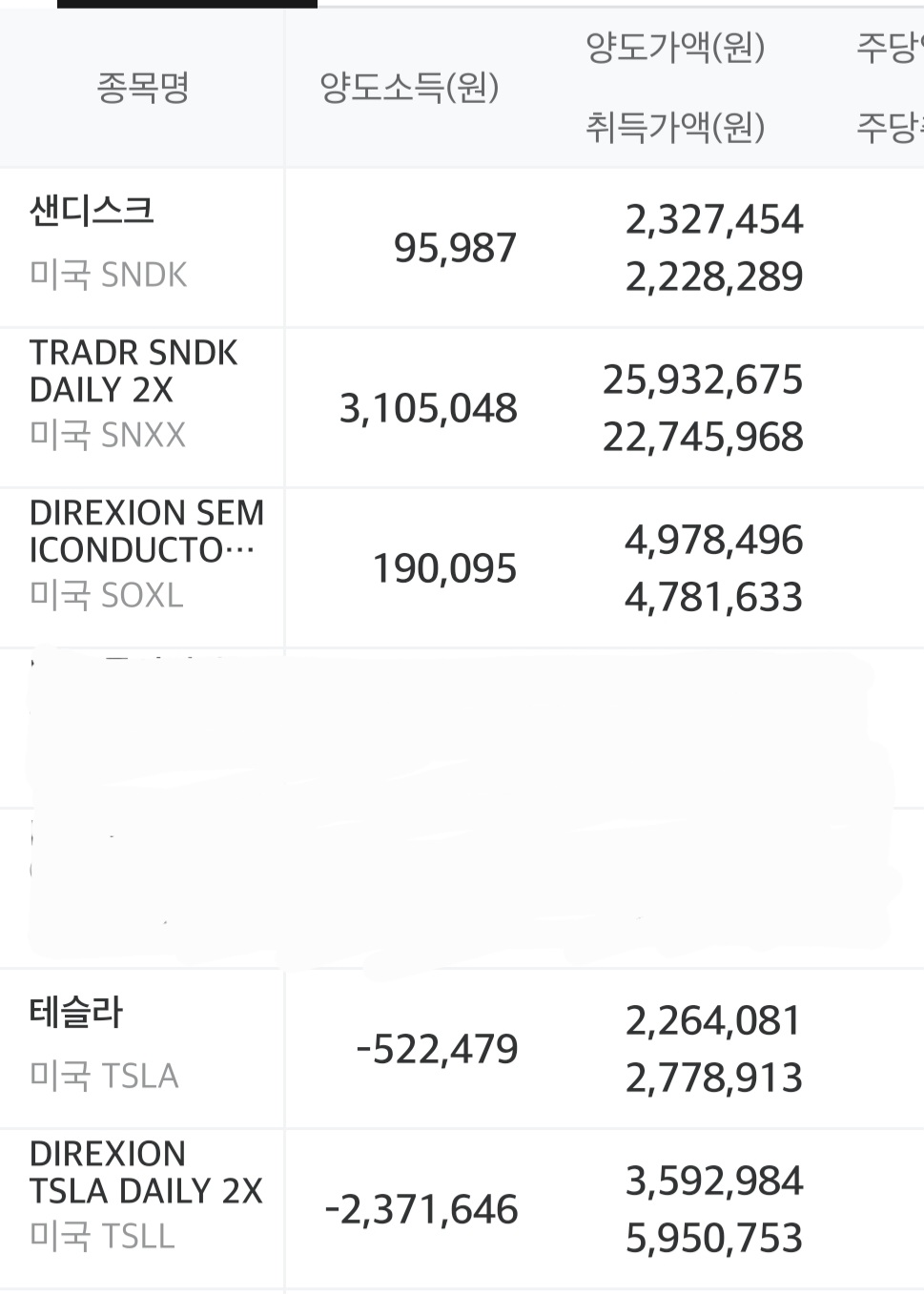Select the 미국 TSLA ticker label
Screen dimensions: 924x1294
tap(104, 1076)
